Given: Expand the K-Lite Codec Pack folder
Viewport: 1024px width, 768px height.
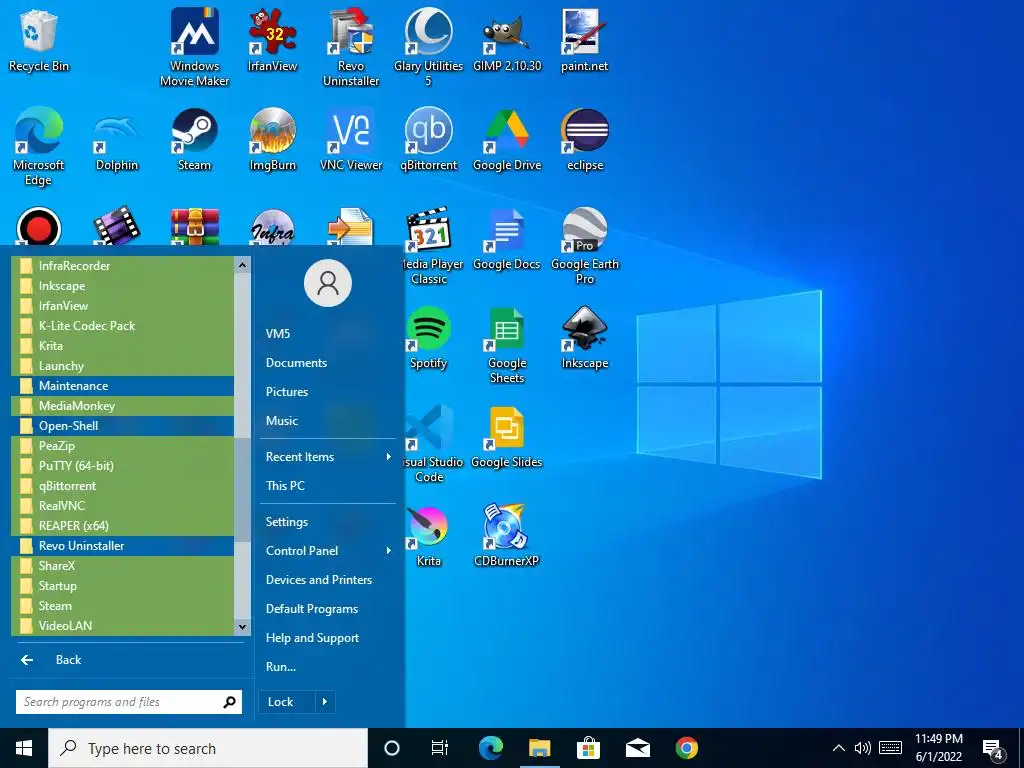Looking at the screenshot, I should [123, 326].
